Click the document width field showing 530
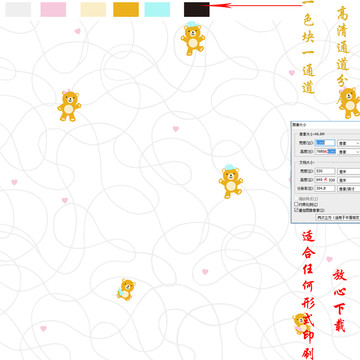This screenshot has width=360, height=360. click(325, 171)
